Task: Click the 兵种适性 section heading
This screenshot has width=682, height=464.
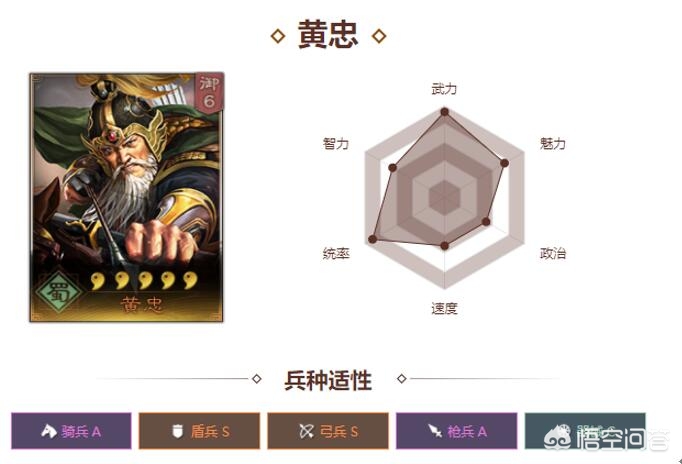Action: 328,380
